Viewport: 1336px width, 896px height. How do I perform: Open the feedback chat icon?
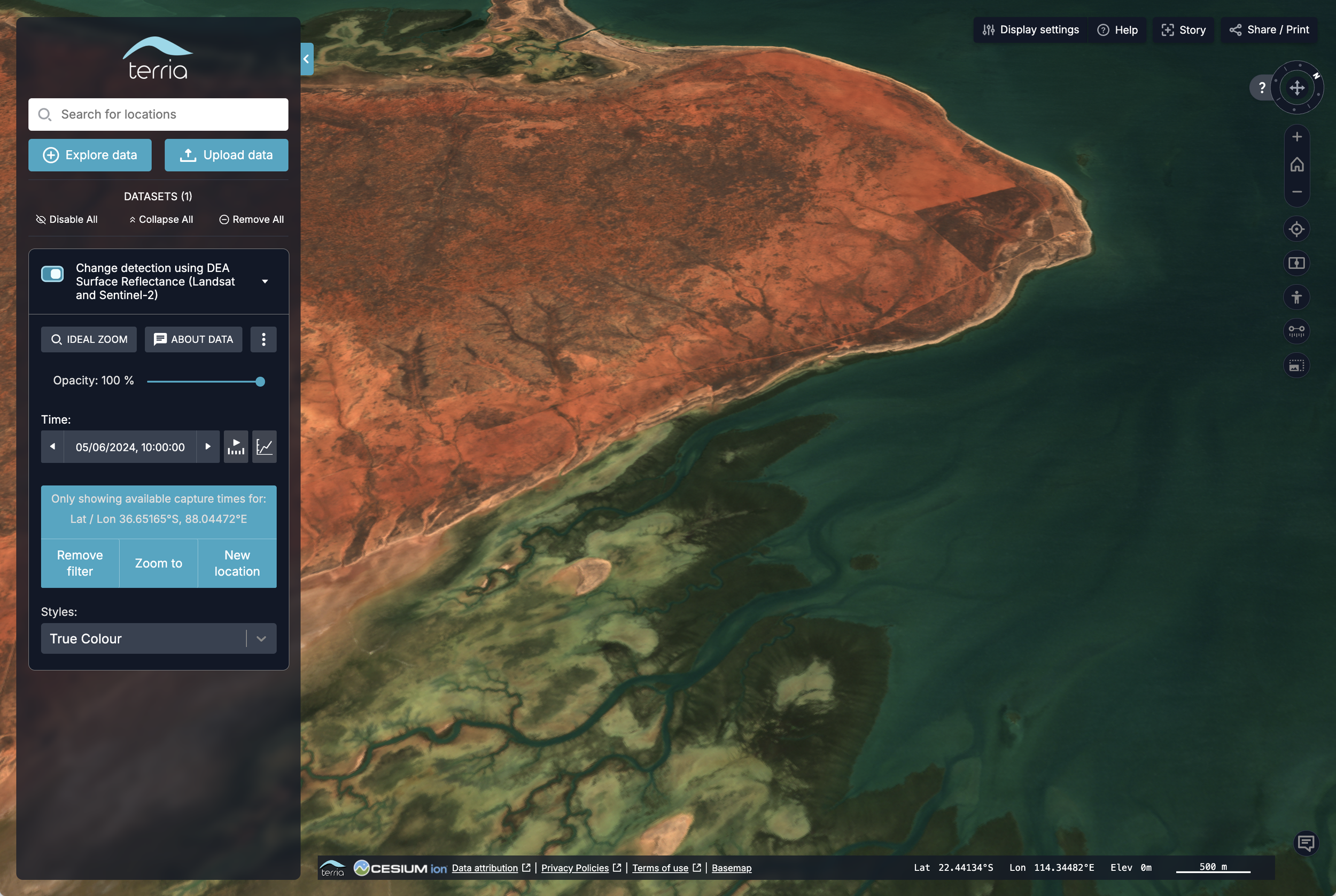coord(1306,843)
